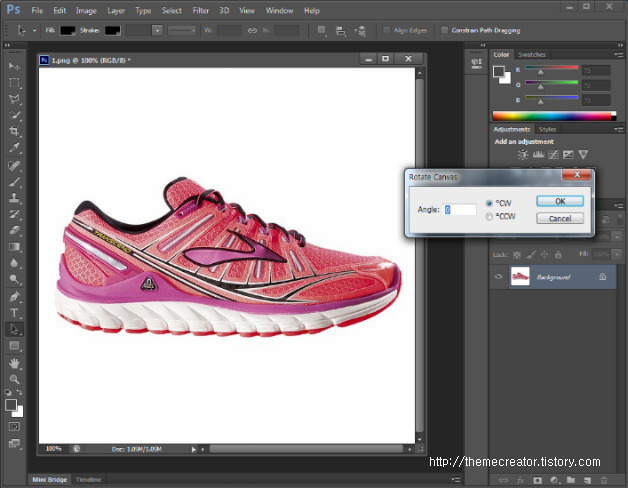Select the Healing Brush tool

point(14,165)
